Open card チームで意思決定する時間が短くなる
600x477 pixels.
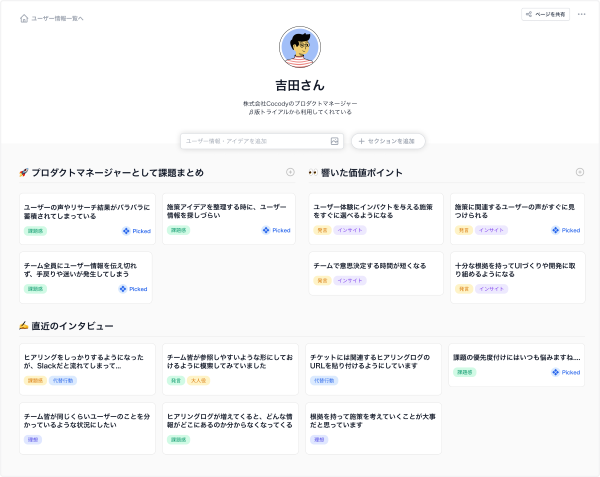click(x=376, y=274)
